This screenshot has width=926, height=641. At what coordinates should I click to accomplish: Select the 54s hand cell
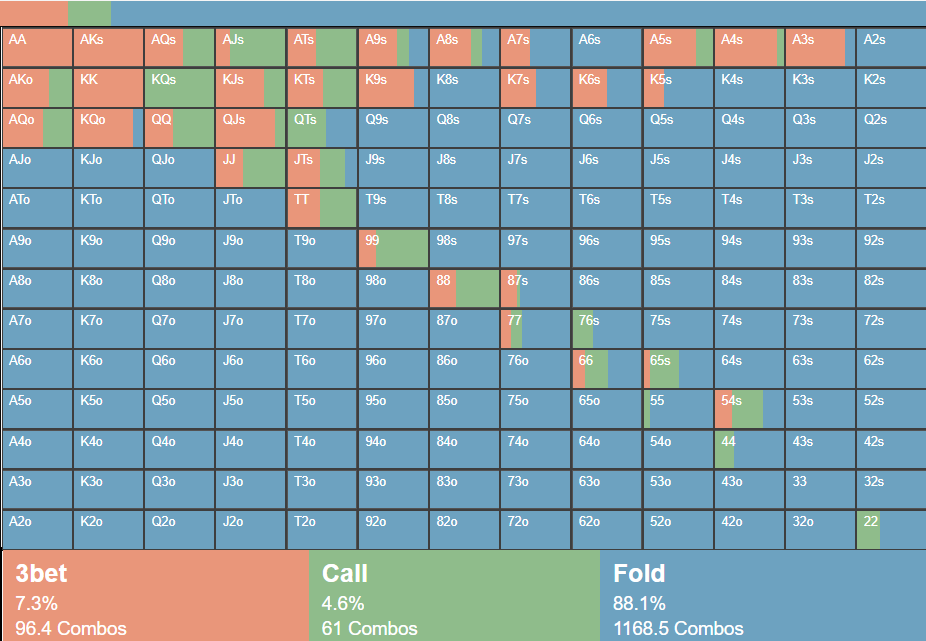[748, 408]
